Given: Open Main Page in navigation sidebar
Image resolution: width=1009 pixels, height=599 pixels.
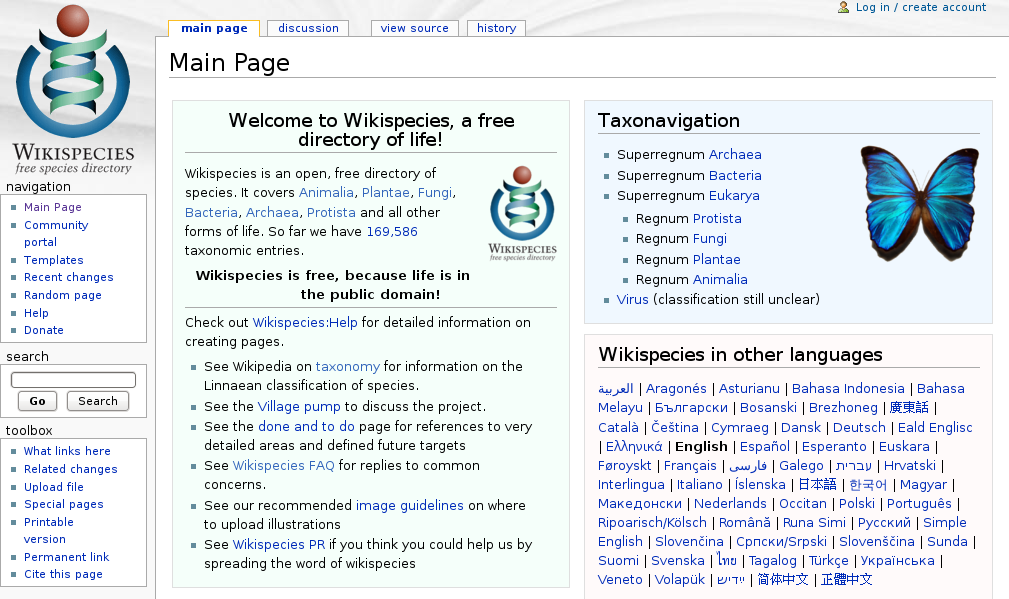Looking at the screenshot, I should [x=53, y=207].
